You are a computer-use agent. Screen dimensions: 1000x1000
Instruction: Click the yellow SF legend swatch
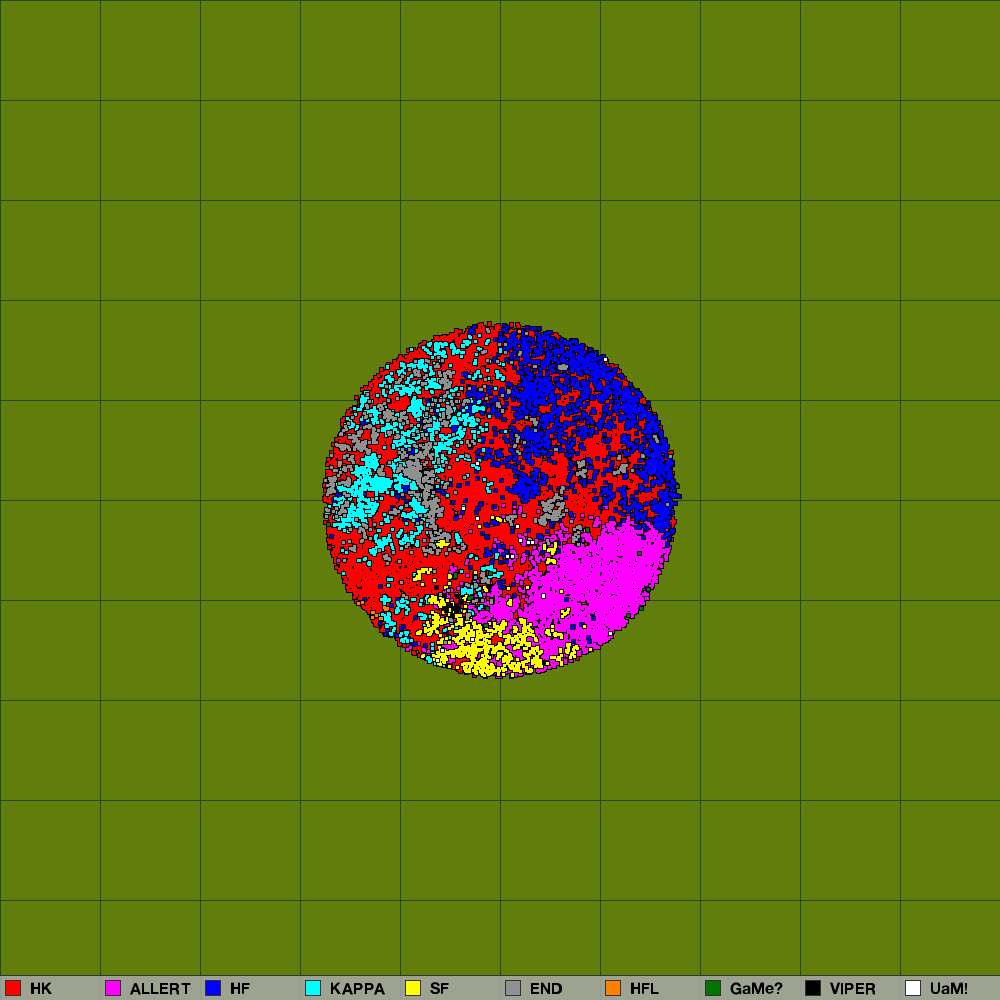point(413,988)
